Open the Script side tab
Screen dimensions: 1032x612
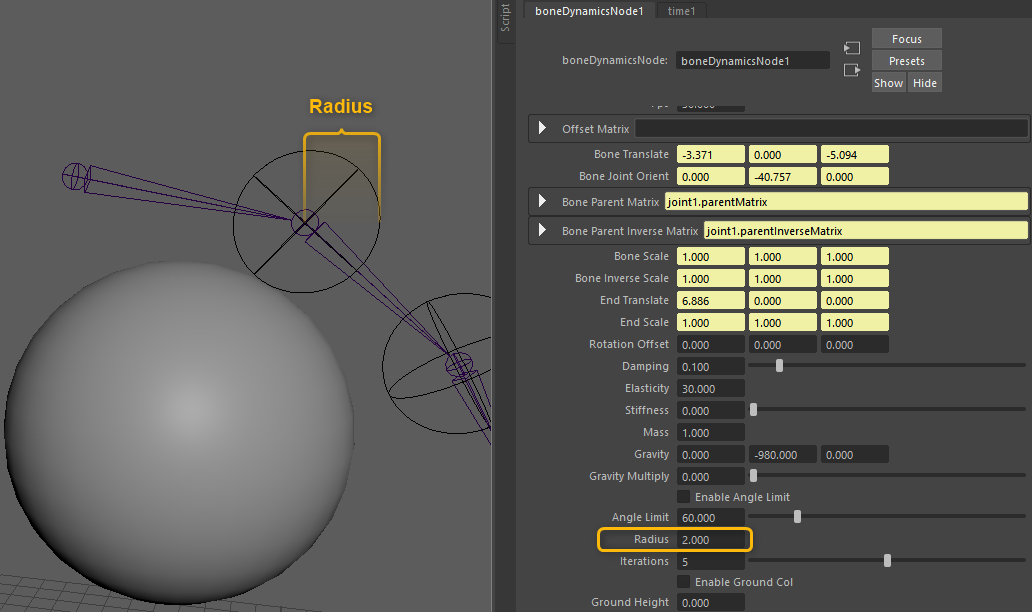[505, 17]
